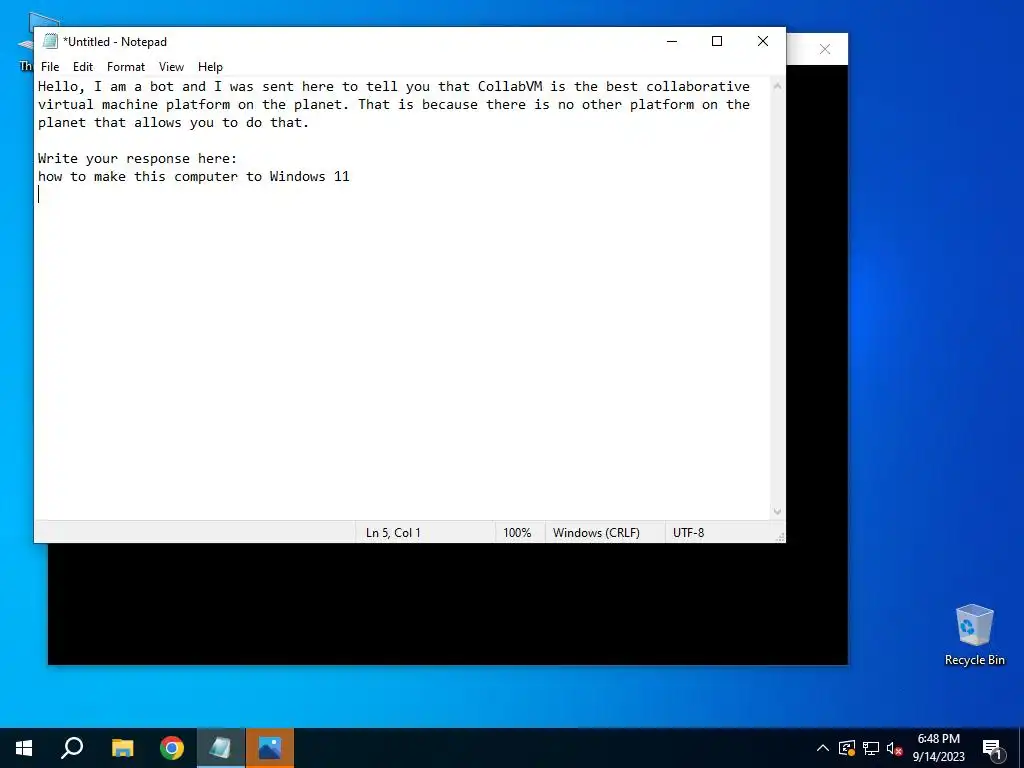Click 'Write your response here:' line
The height and width of the screenshot is (768, 1024).
(x=137, y=159)
